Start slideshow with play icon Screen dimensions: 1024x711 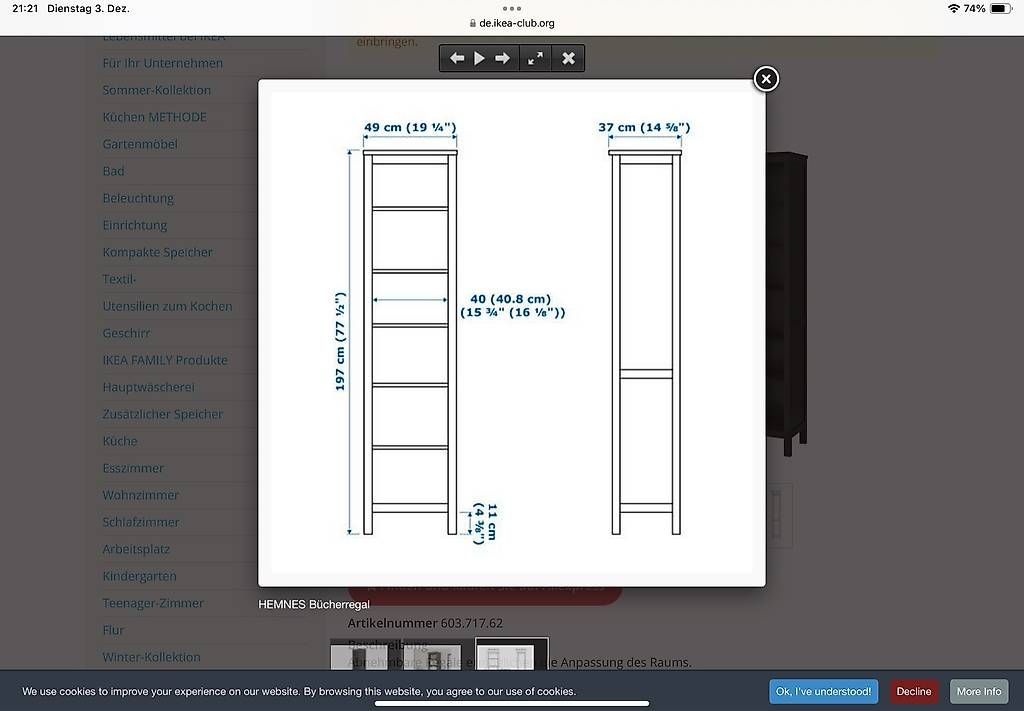pos(479,59)
